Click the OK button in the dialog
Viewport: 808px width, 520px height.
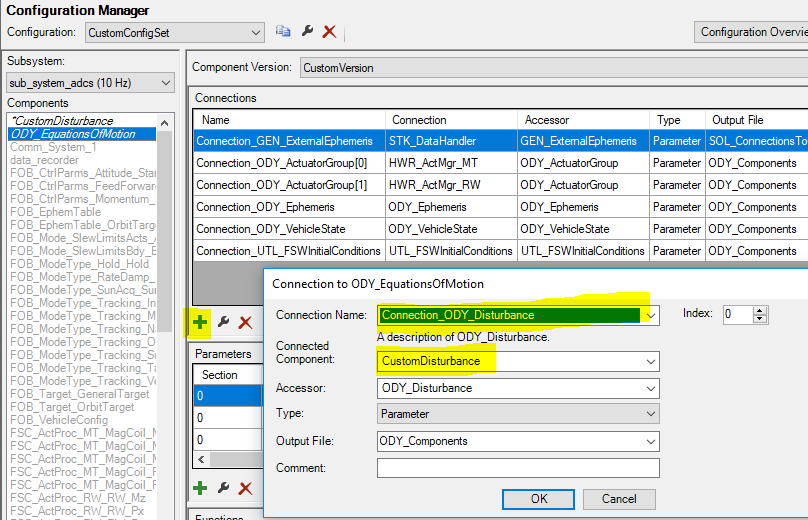point(539,498)
